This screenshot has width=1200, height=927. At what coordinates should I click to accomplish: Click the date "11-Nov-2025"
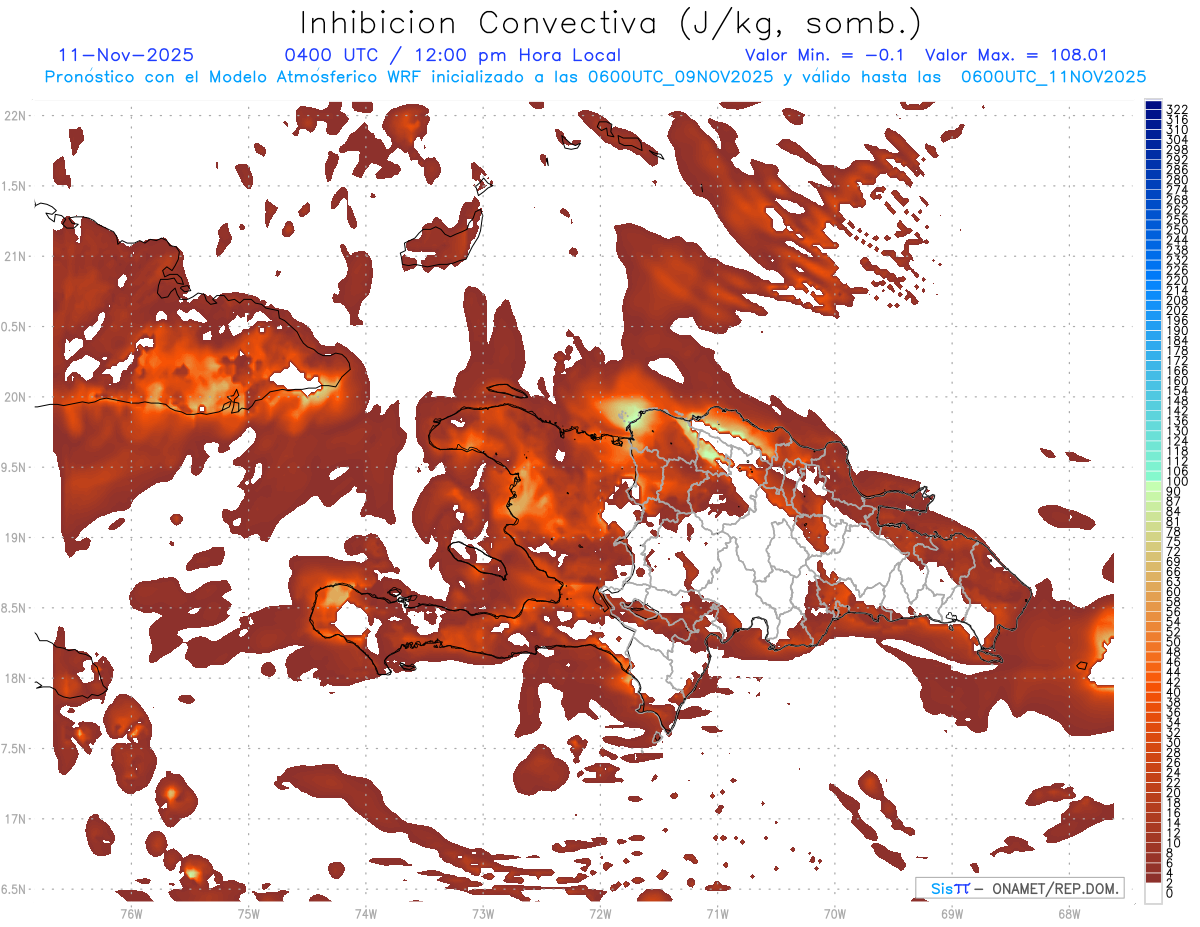126,55
